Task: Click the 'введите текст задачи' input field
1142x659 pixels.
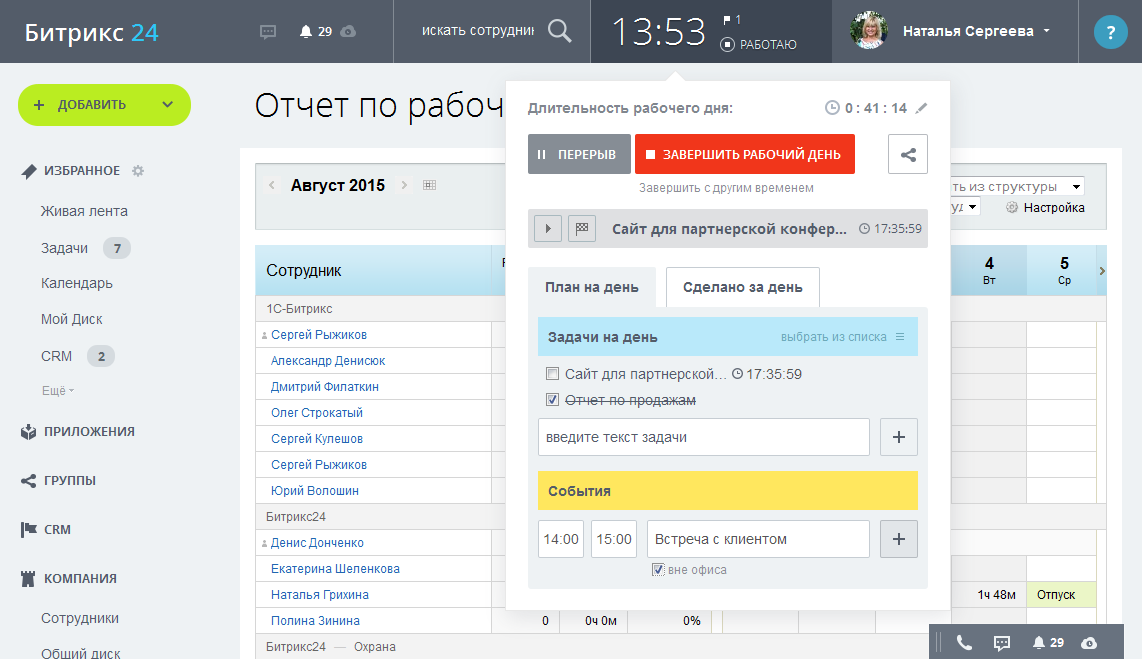Action: tap(703, 437)
